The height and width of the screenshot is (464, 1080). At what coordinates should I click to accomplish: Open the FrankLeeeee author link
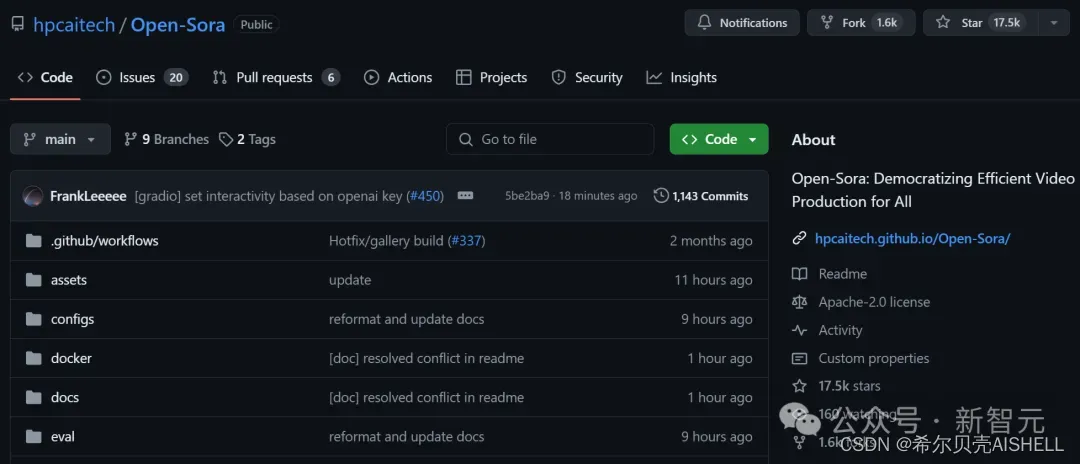point(88,196)
